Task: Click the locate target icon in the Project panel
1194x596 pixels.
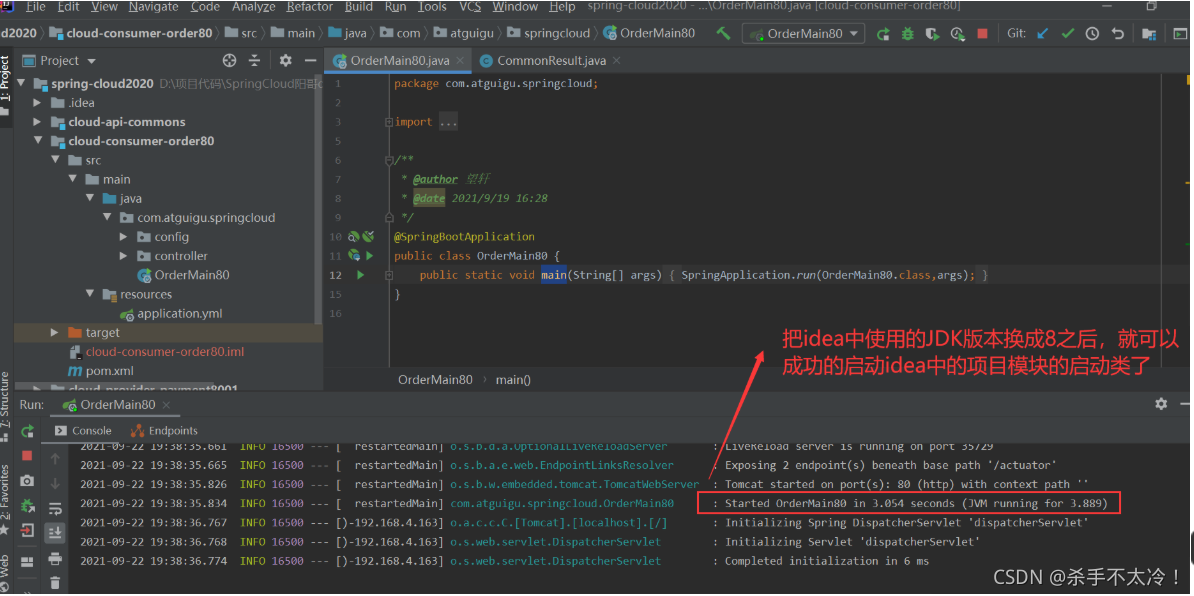Action: tap(229, 60)
